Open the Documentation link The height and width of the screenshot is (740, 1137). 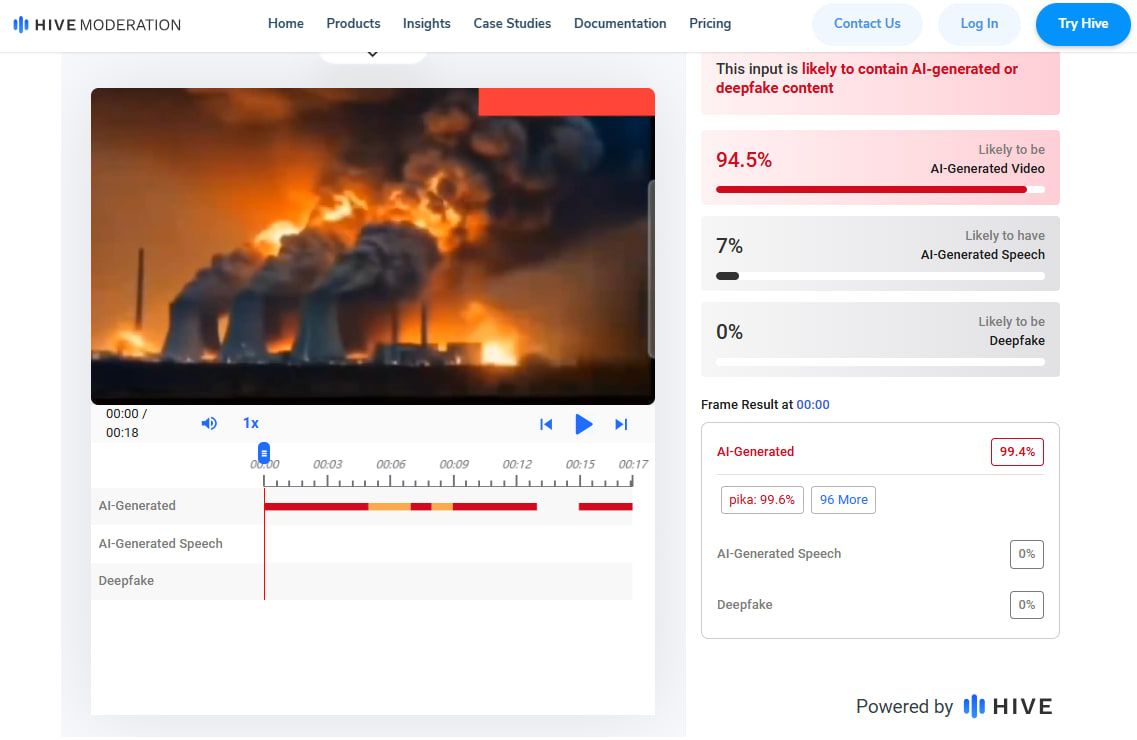click(x=620, y=23)
